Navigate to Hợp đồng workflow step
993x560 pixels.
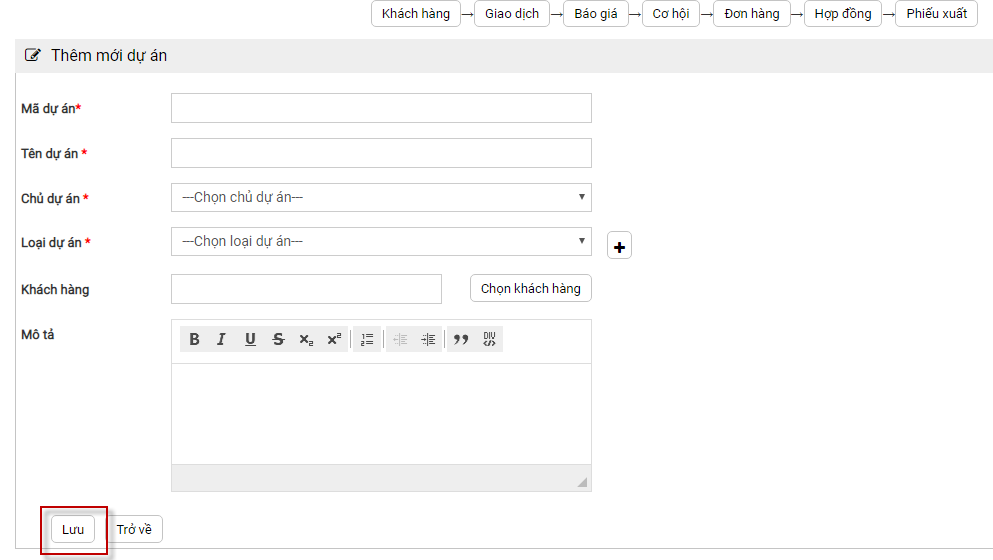[x=842, y=14]
